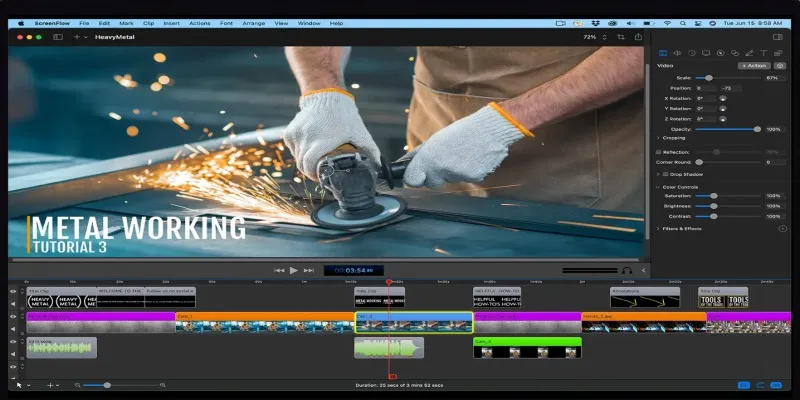Click the middle timeline option icon at bottom right
The image size is (800, 400).
click(760, 385)
